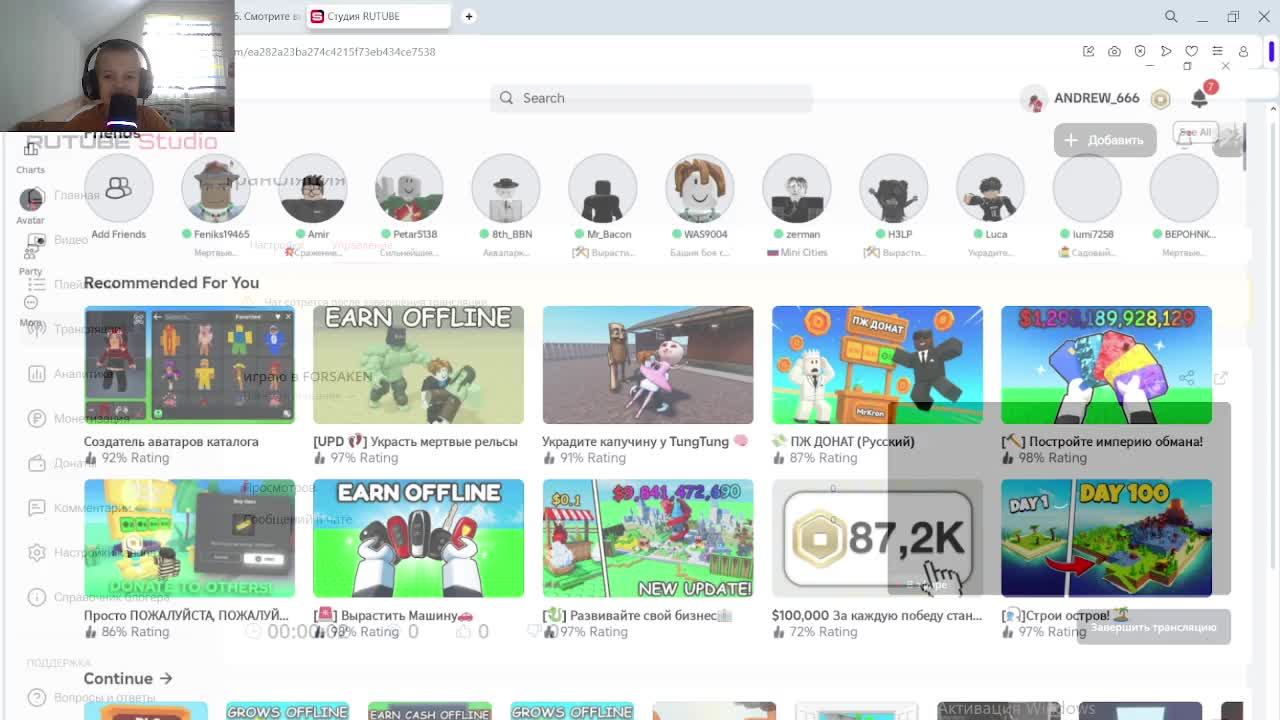This screenshot has height=720, width=1280.
Task: Open friend WAS9004's avatar
Action: coord(700,188)
